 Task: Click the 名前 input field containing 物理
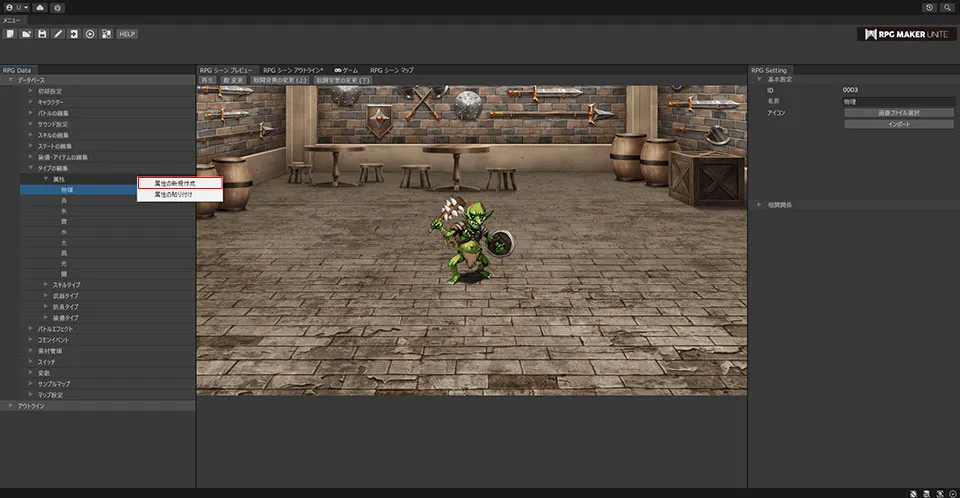[x=899, y=101]
